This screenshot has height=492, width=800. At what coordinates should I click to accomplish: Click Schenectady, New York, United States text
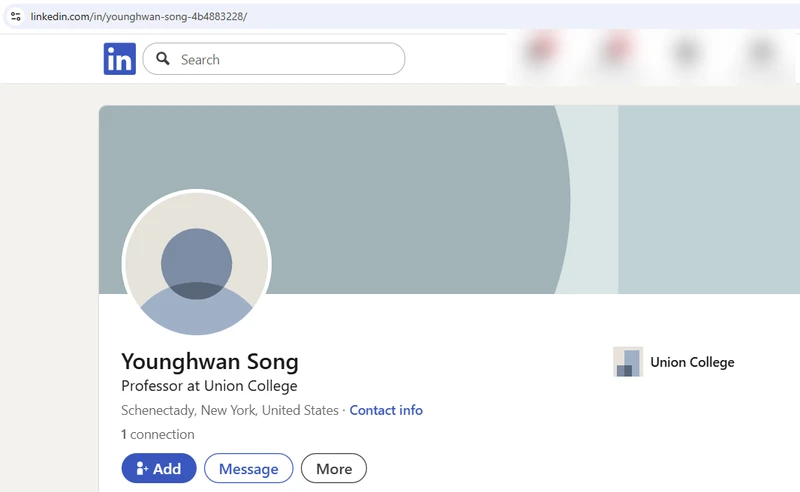(230, 410)
